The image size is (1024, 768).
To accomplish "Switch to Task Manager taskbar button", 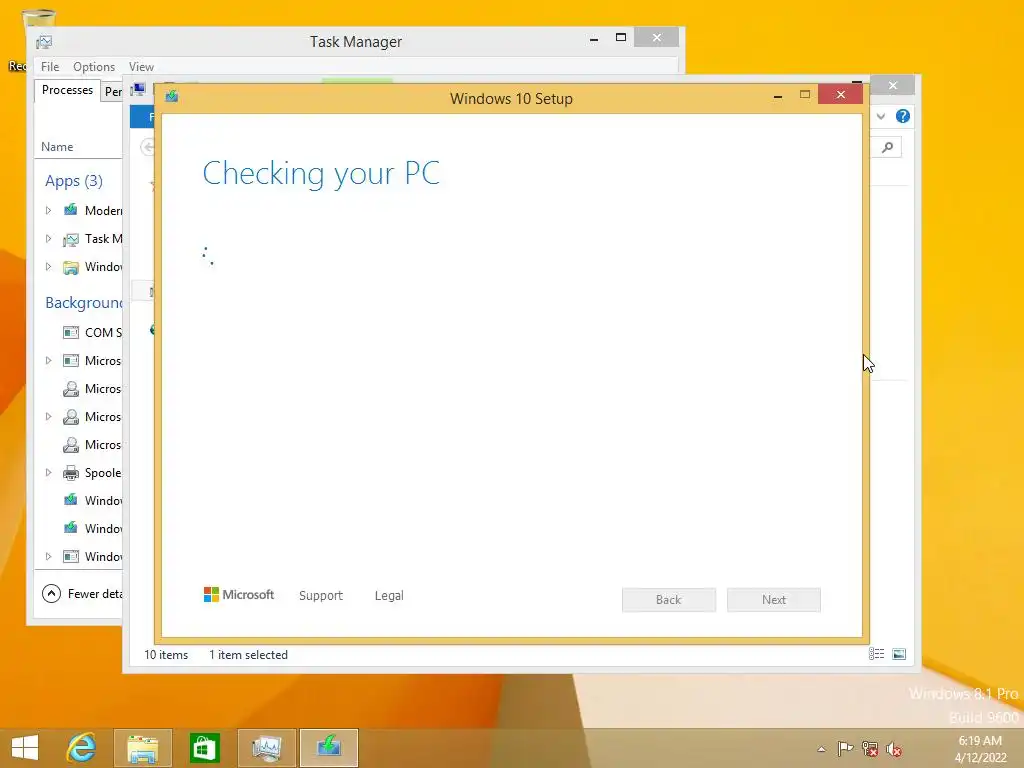I will point(266,748).
